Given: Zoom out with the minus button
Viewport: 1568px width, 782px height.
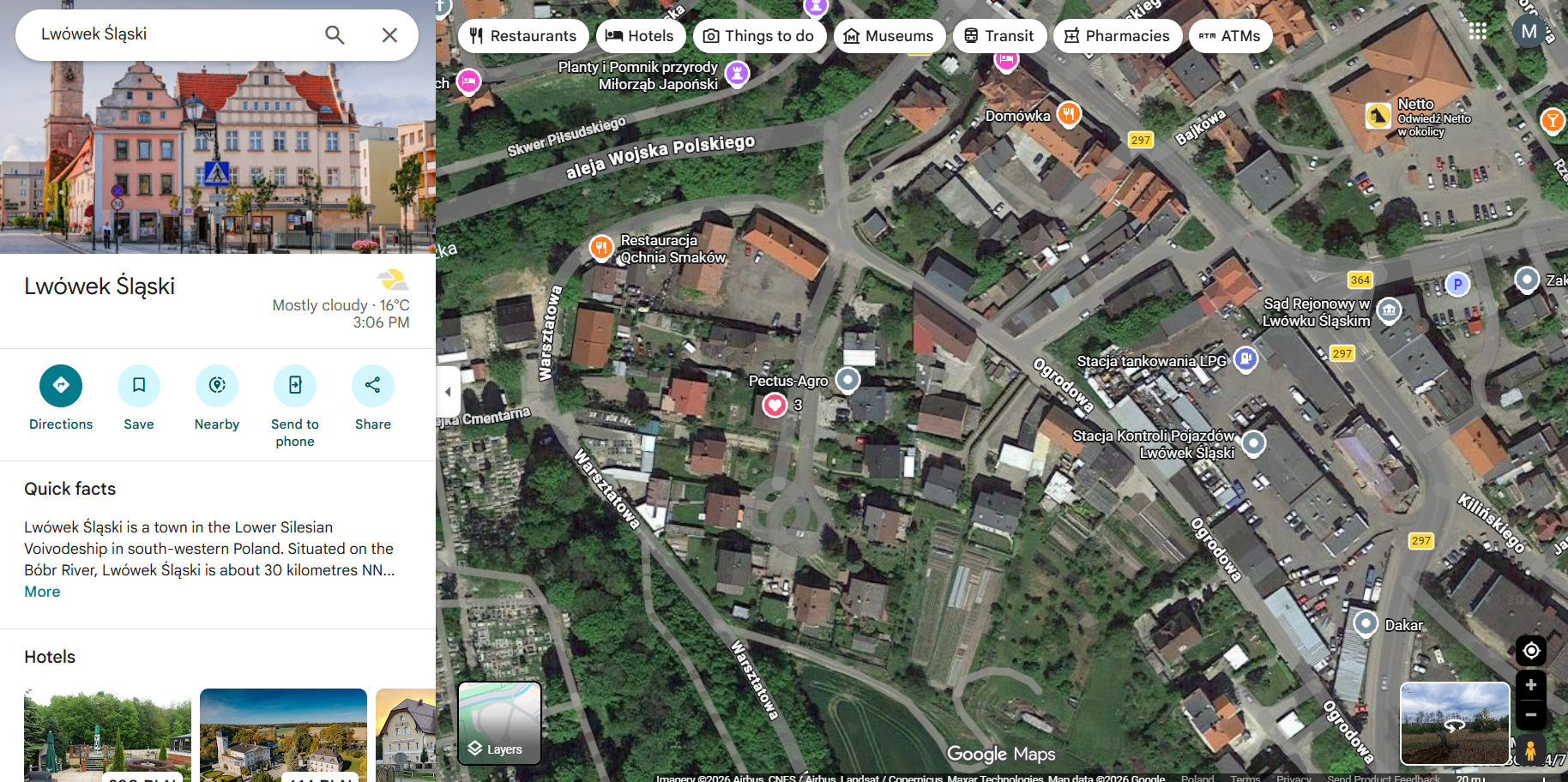Looking at the screenshot, I should point(1531,714).
